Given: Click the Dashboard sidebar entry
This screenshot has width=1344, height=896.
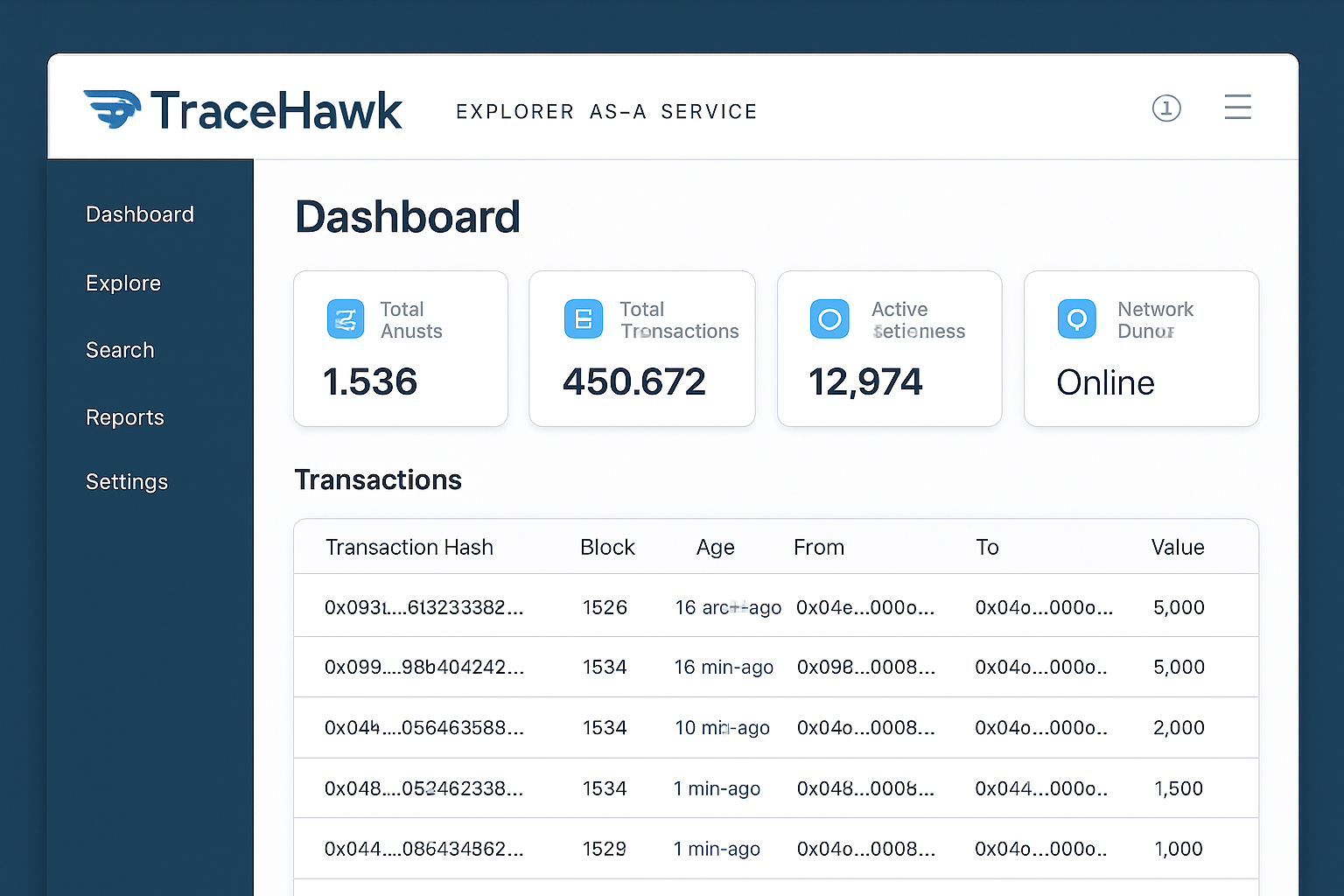Looking at the screenshot, I should pos(139,214).
